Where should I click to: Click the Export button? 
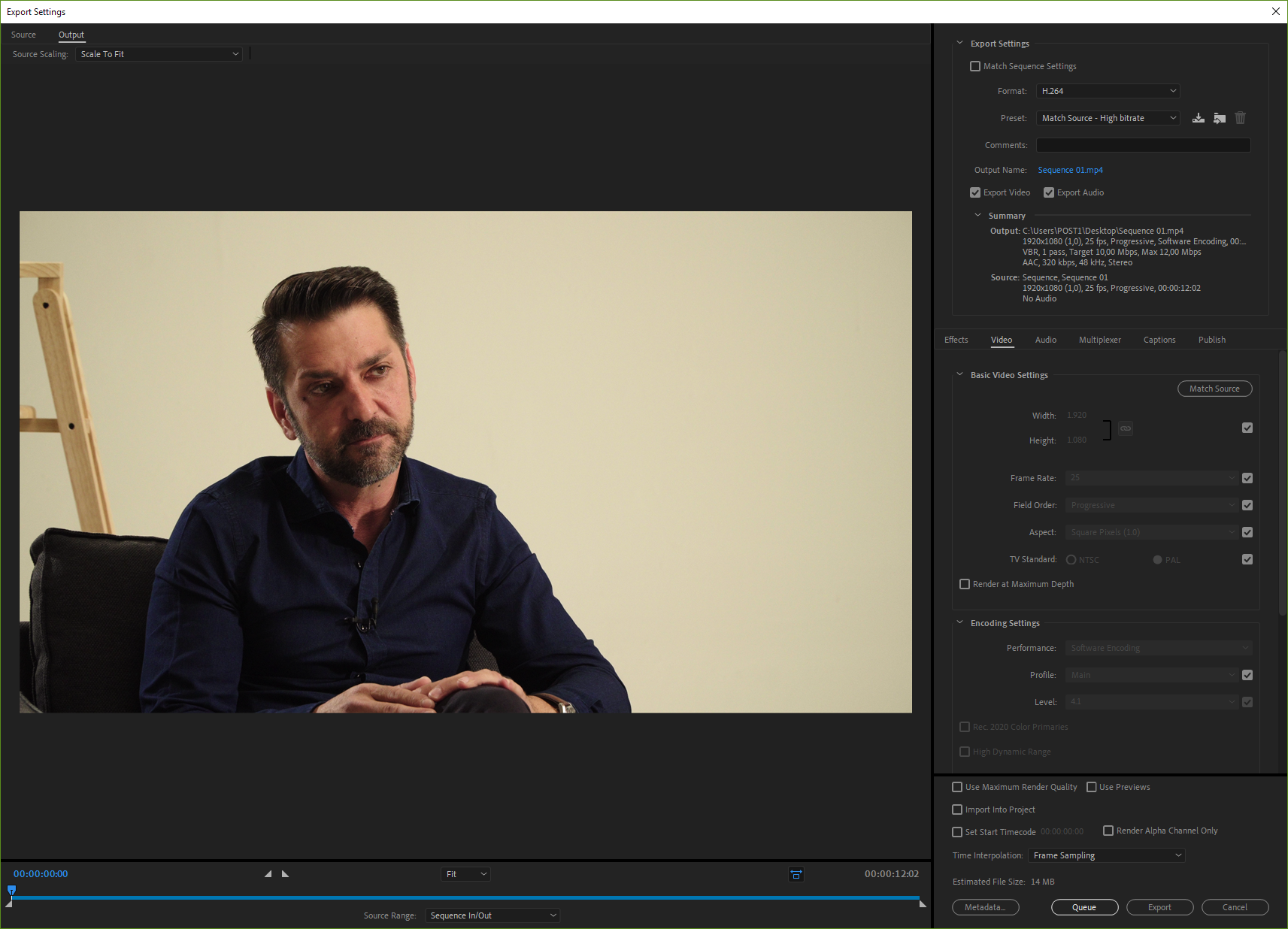1159,907
